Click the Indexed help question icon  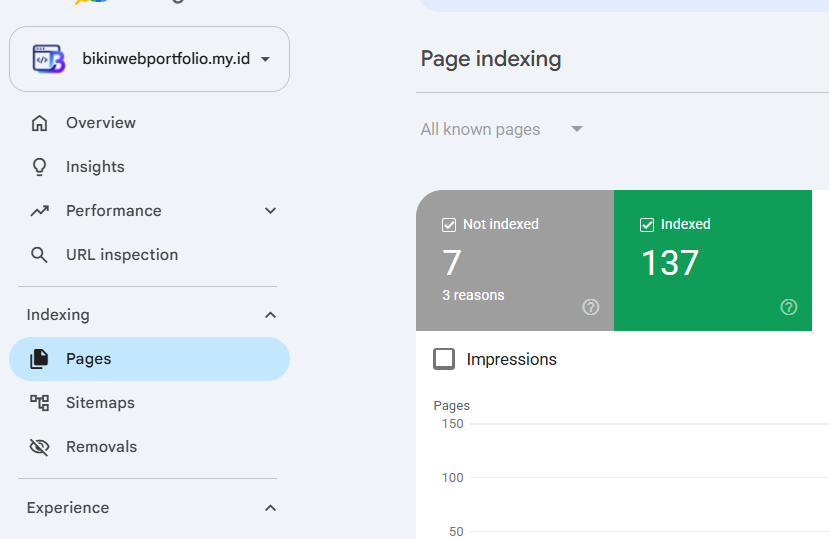tap(788, 307)
